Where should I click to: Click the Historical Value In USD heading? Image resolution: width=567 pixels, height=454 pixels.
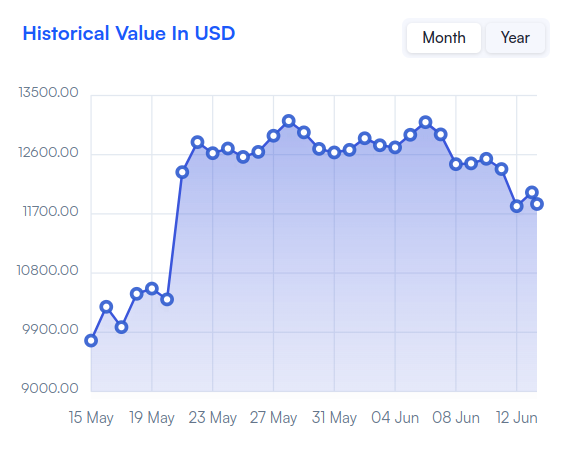[129, 33]
